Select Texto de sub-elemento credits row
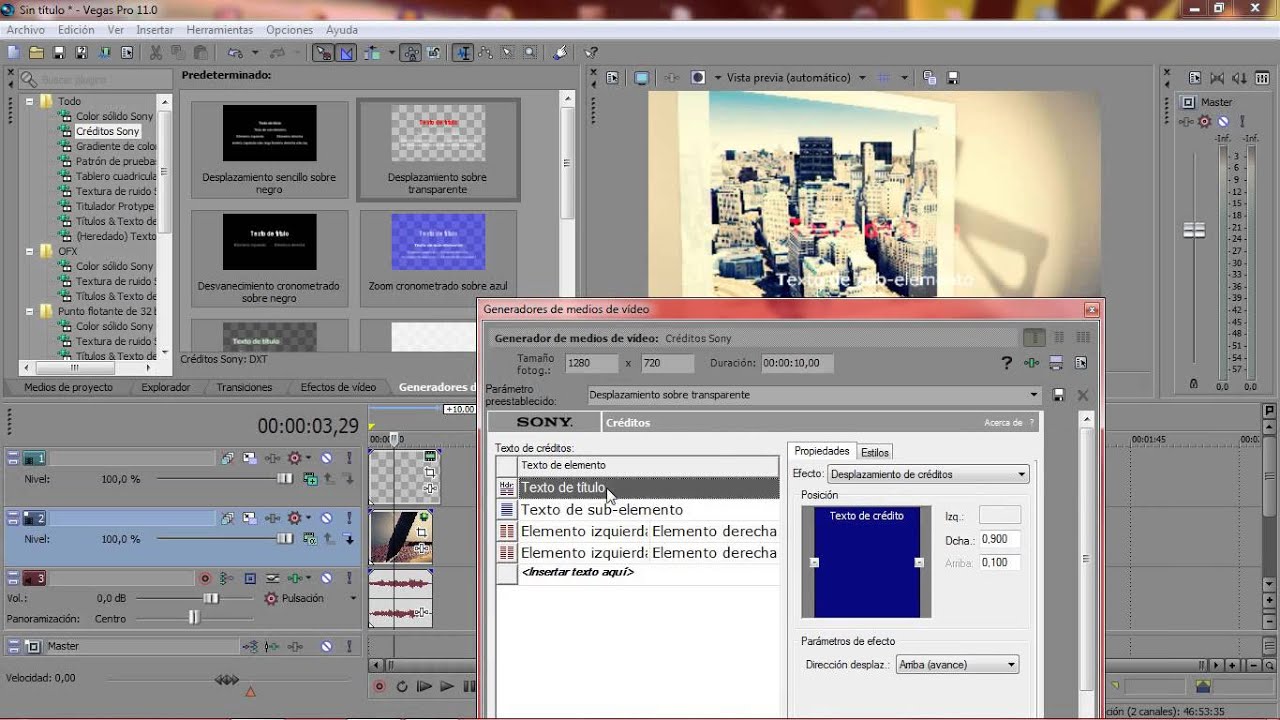The width and height of the screenshot is (1280, 720). pos(649,510)
